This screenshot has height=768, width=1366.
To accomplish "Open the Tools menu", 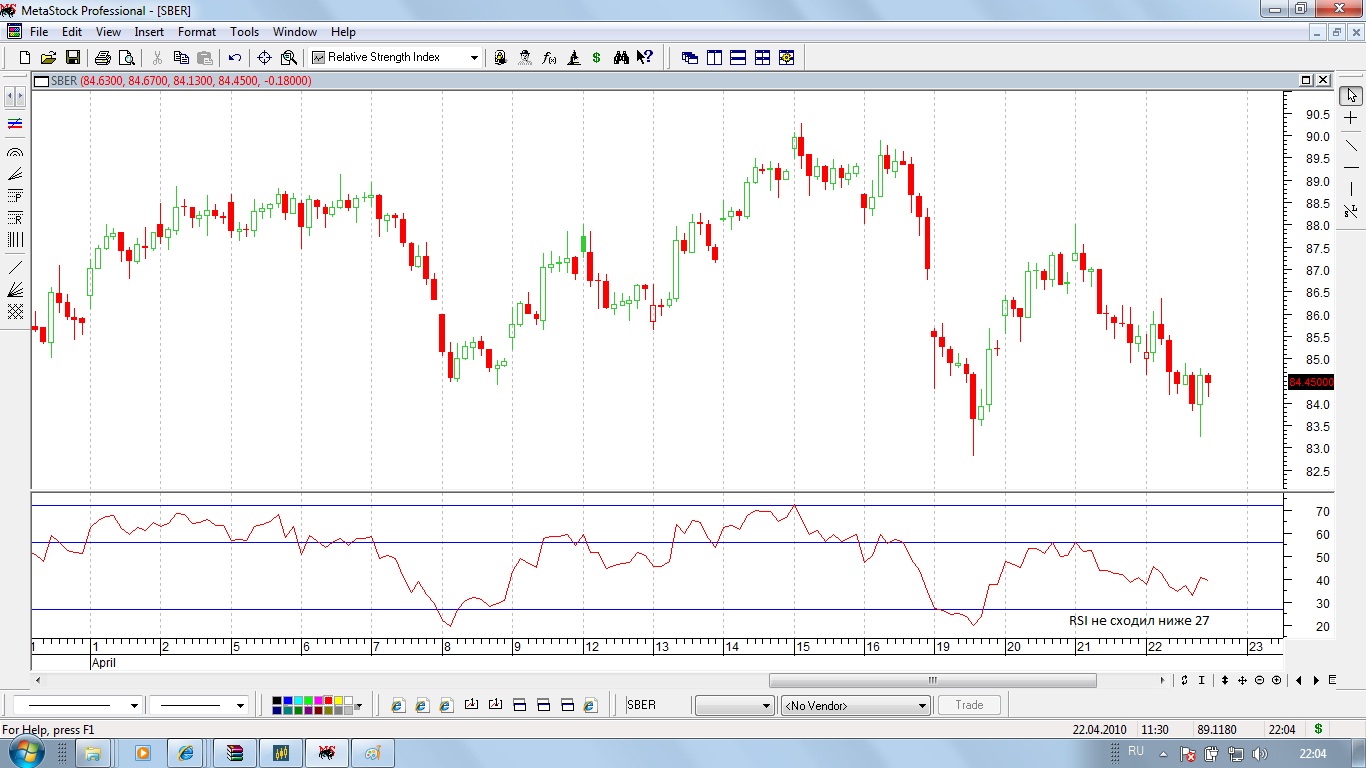I will (244, 32).
